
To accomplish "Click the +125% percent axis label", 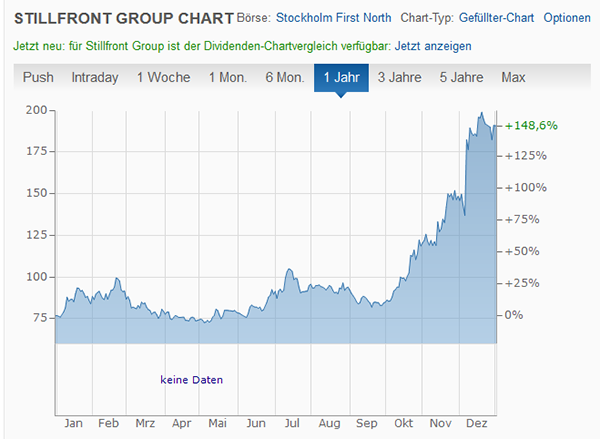I will pyautogui.click(x=526, y=156).
